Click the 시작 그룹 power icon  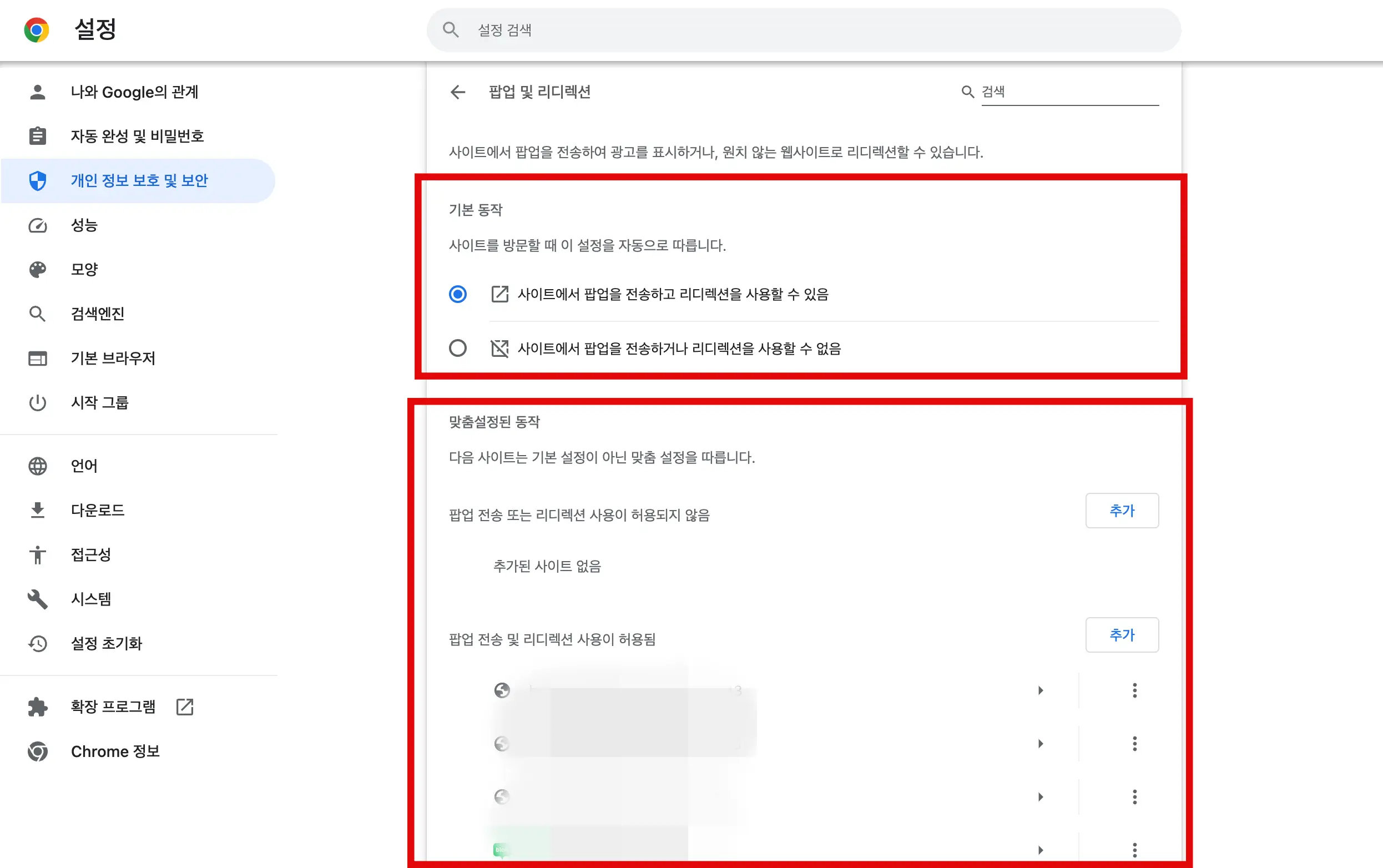(37, 403)
